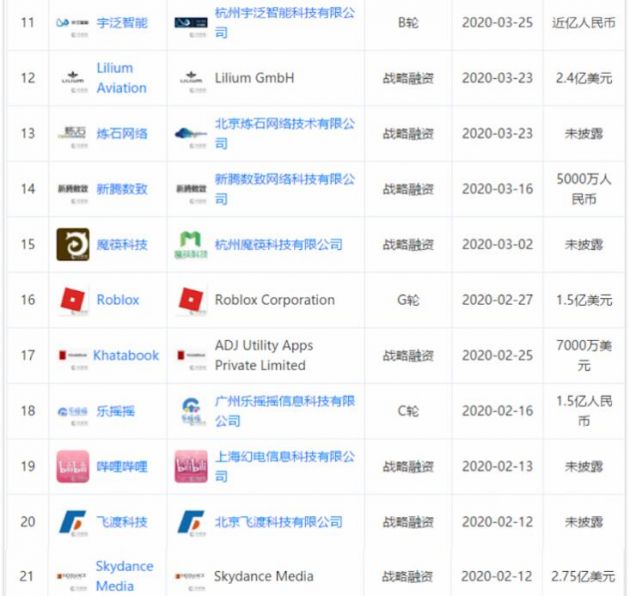Select row number 16
630x596 pixels.
click(28, 300)
